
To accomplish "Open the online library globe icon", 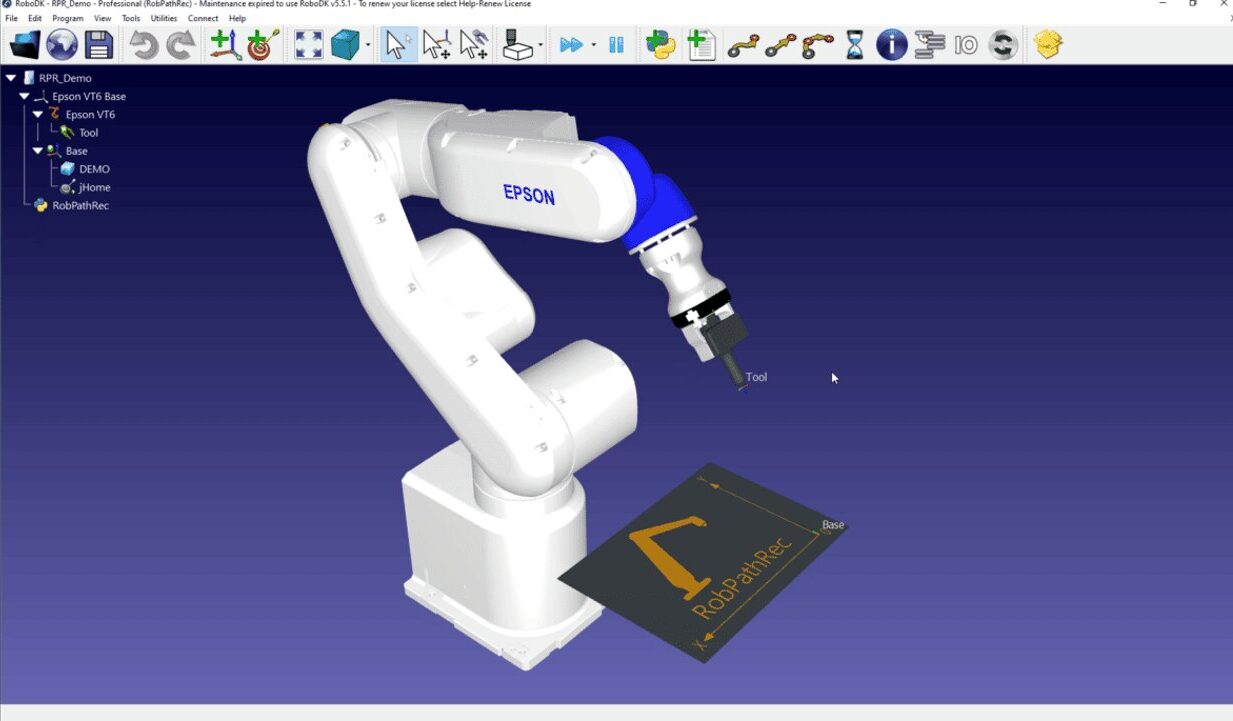I will click(62, 45).
